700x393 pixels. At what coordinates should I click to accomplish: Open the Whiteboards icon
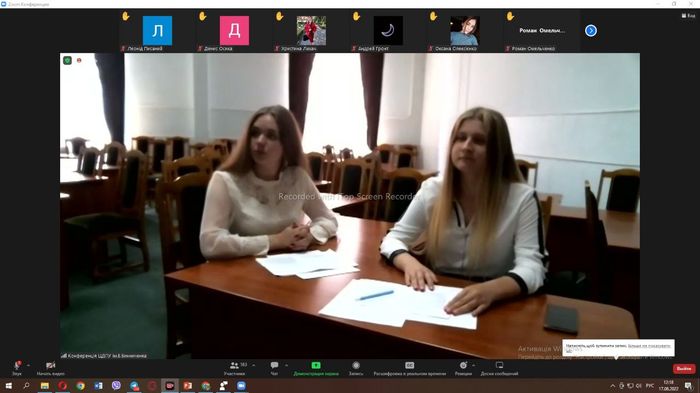tap(499, 365)
